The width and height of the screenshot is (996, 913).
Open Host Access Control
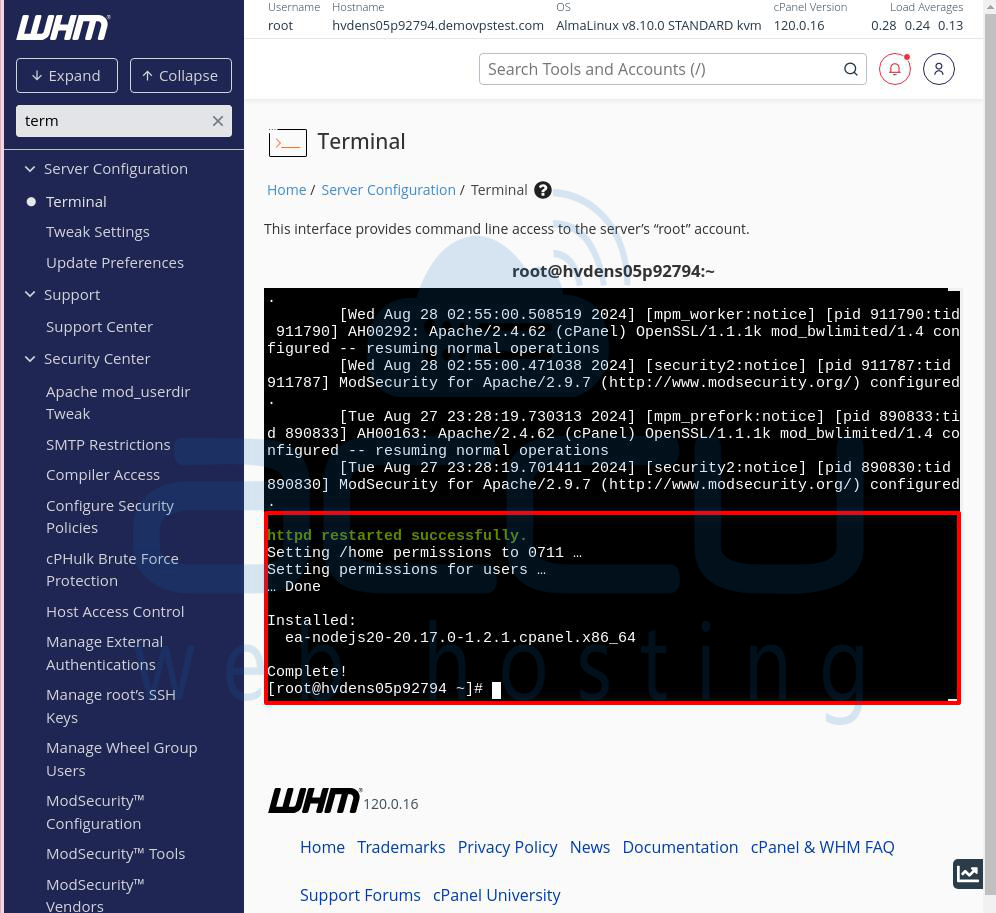click(x=115, y=612)
